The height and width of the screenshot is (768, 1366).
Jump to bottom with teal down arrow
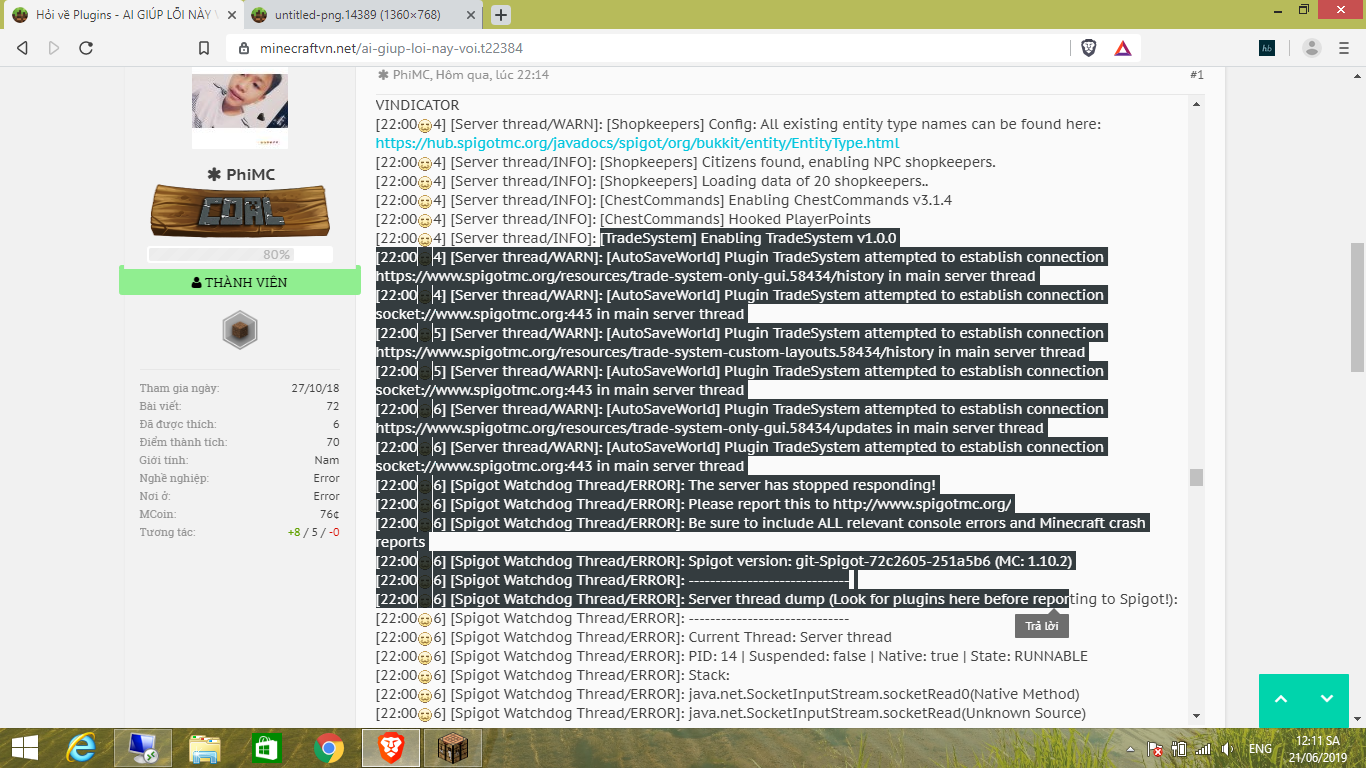[x=1327, y=699]
